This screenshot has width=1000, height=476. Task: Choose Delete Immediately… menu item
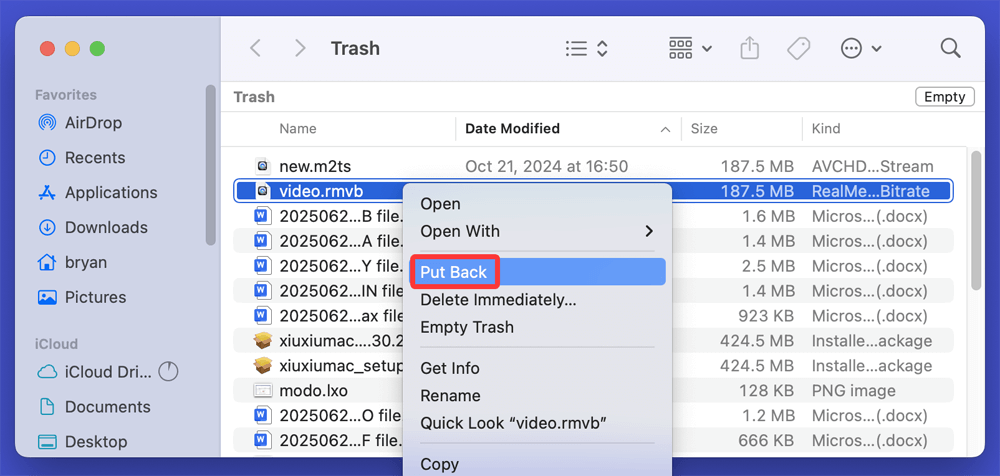[537, 300]
